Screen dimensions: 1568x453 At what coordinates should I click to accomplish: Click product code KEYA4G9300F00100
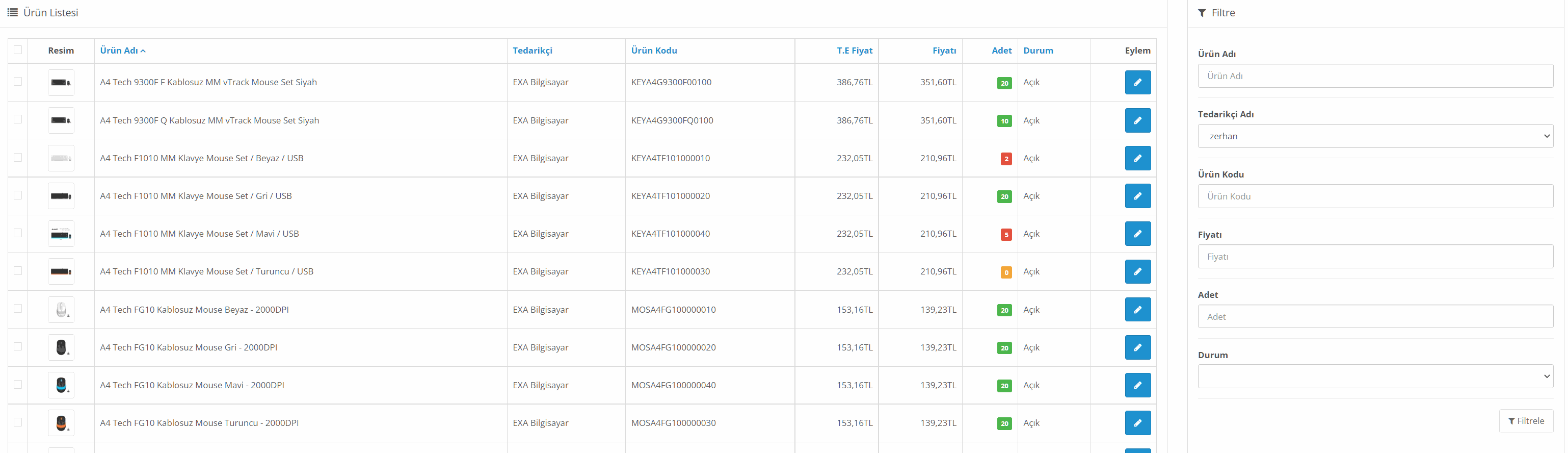(x=671, y=82)
